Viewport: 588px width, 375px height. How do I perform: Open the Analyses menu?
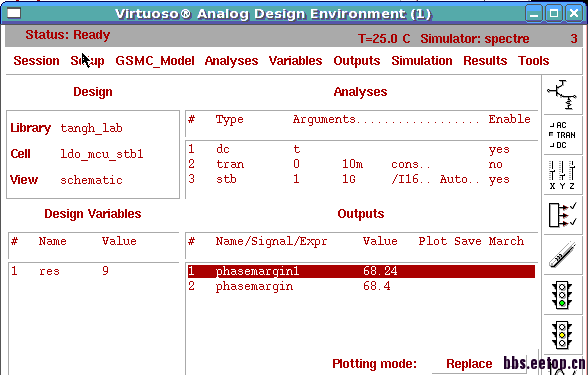click(231, 61)
